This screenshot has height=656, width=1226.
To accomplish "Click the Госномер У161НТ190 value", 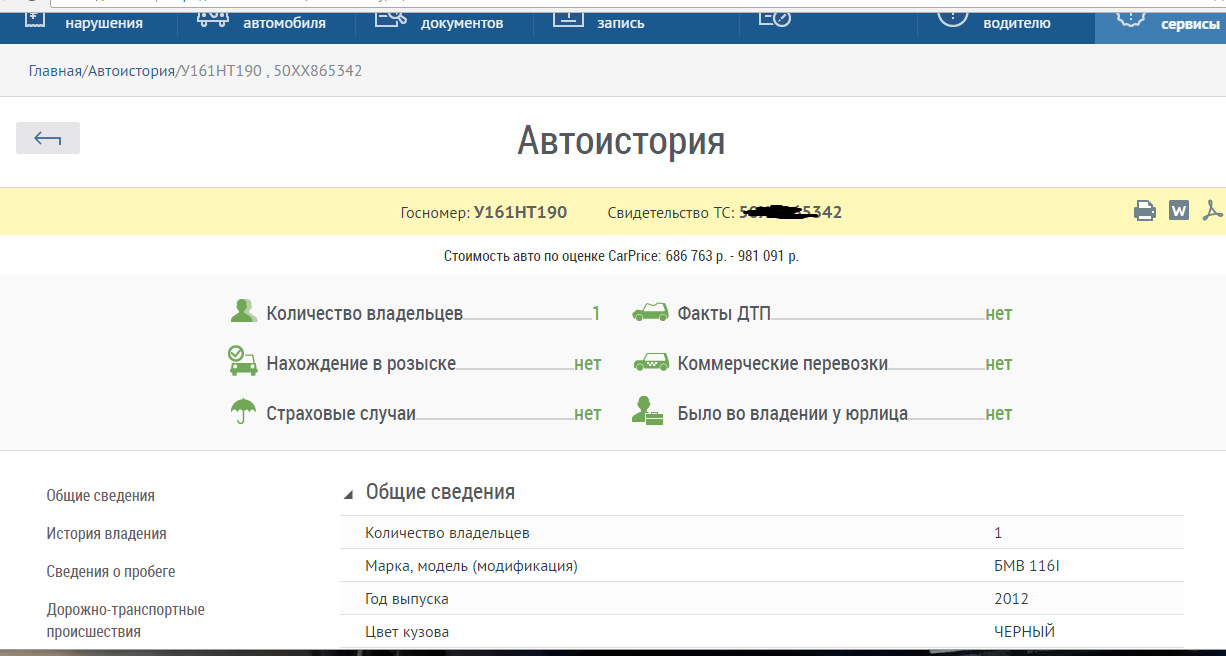I will [x=520, y=212].
